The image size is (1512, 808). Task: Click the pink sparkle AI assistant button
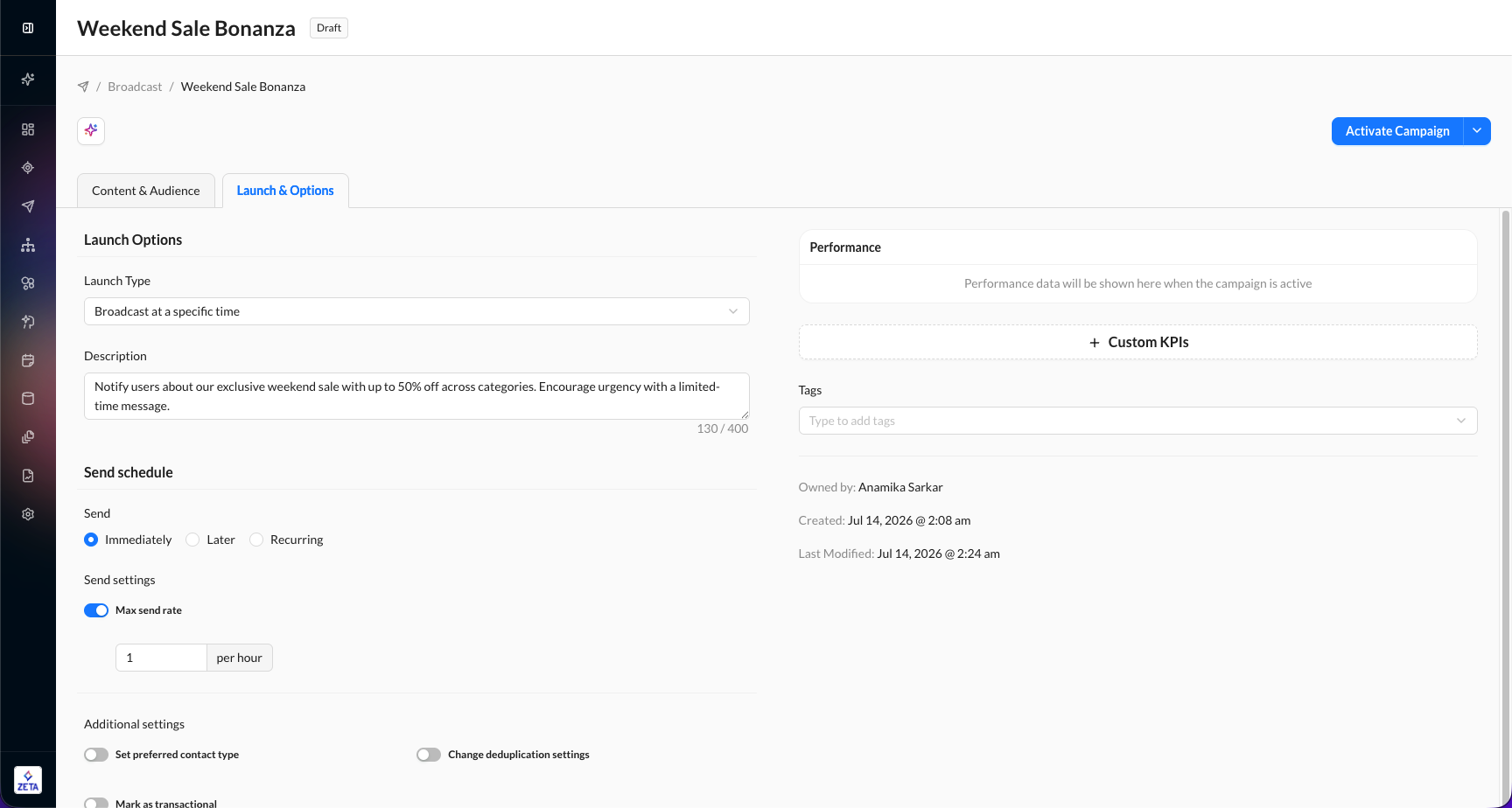click(x=91, y=131)
